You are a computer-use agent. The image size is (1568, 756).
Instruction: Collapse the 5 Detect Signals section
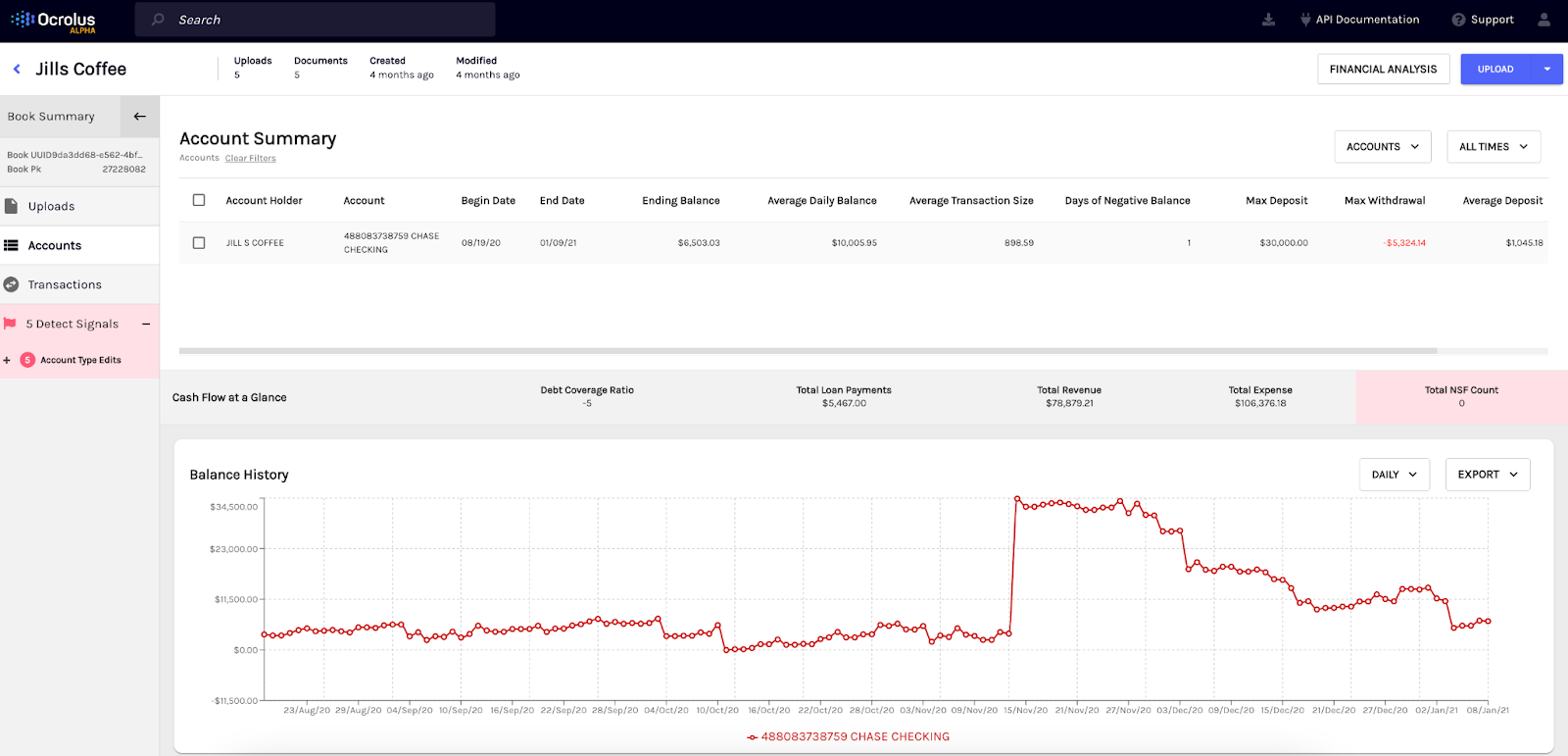pyautogui.click(x=146, y=324)
